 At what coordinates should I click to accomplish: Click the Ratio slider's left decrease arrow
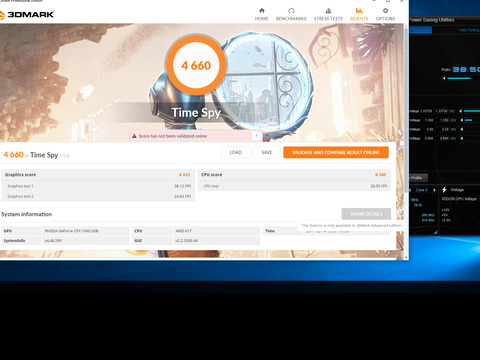(x=444, y=78)
